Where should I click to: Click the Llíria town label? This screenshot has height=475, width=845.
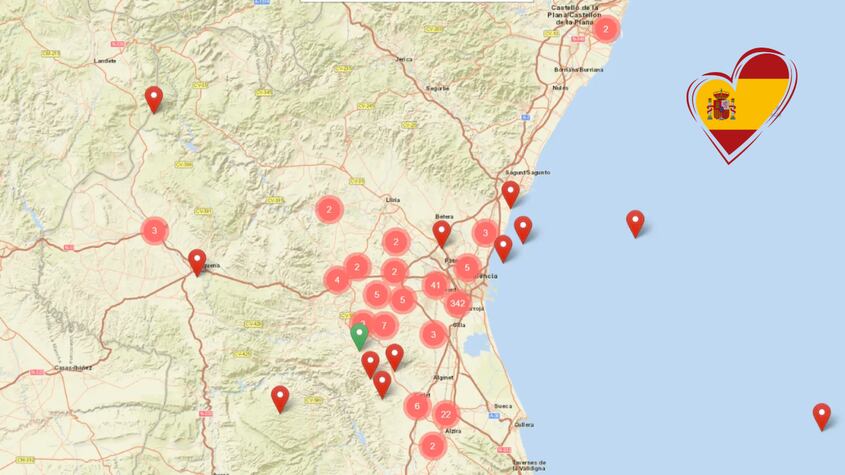click(x=393, y=200)
